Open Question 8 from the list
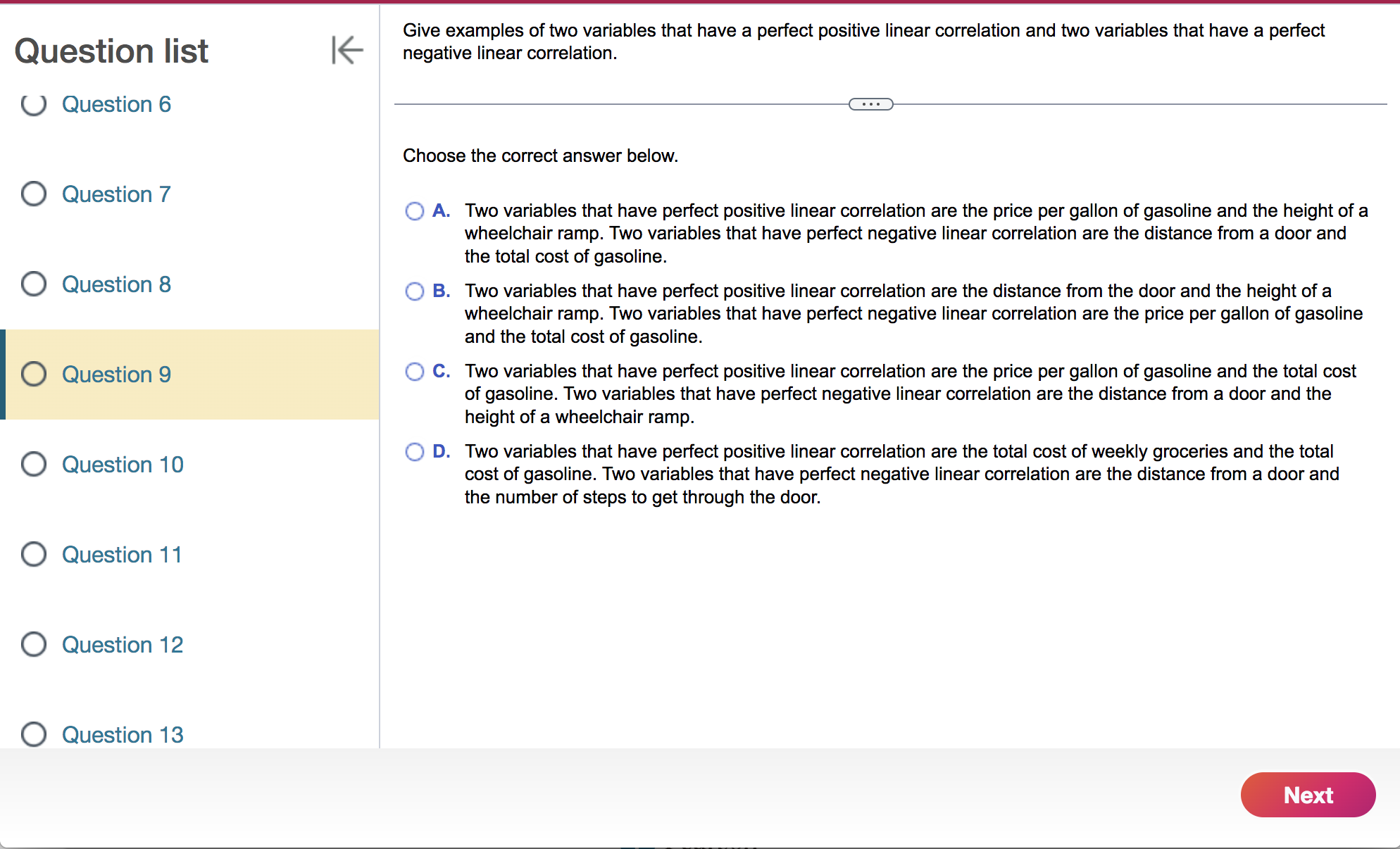 [116, 284]
